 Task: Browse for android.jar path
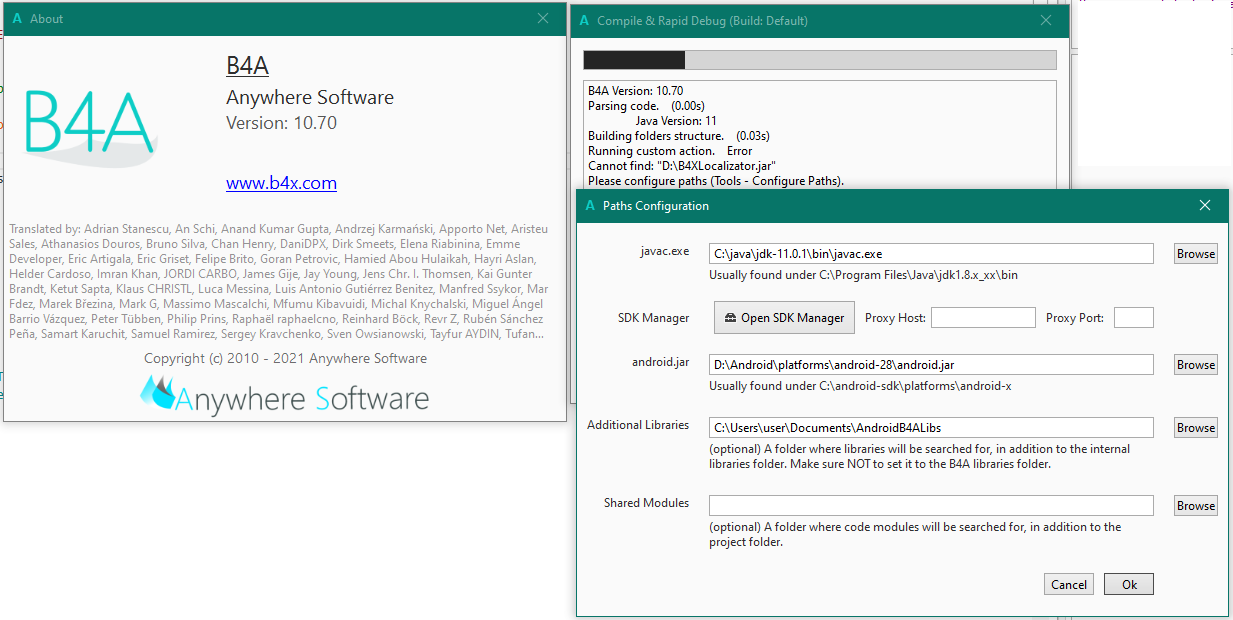1195,365
